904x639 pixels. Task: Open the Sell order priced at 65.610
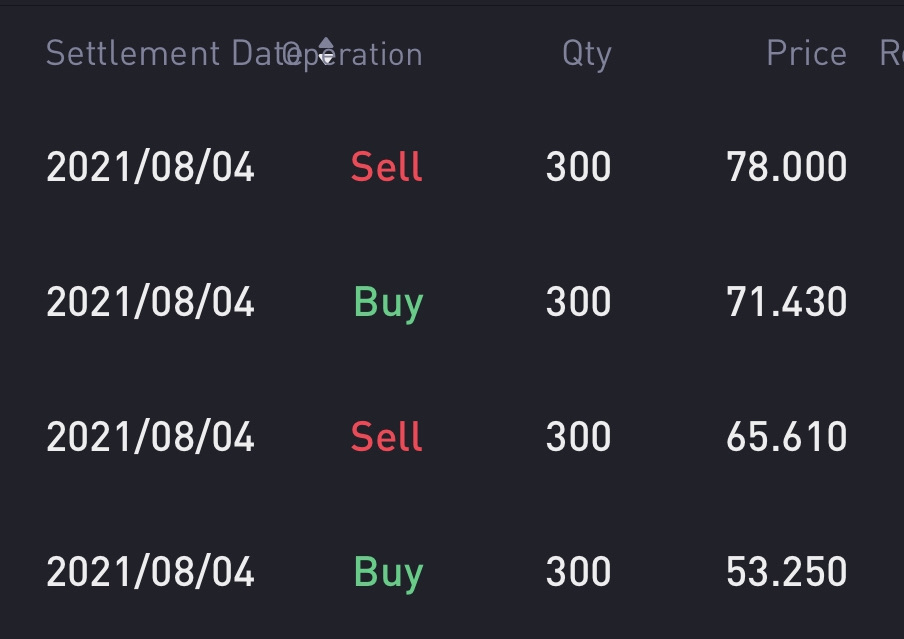coord(387,437)
